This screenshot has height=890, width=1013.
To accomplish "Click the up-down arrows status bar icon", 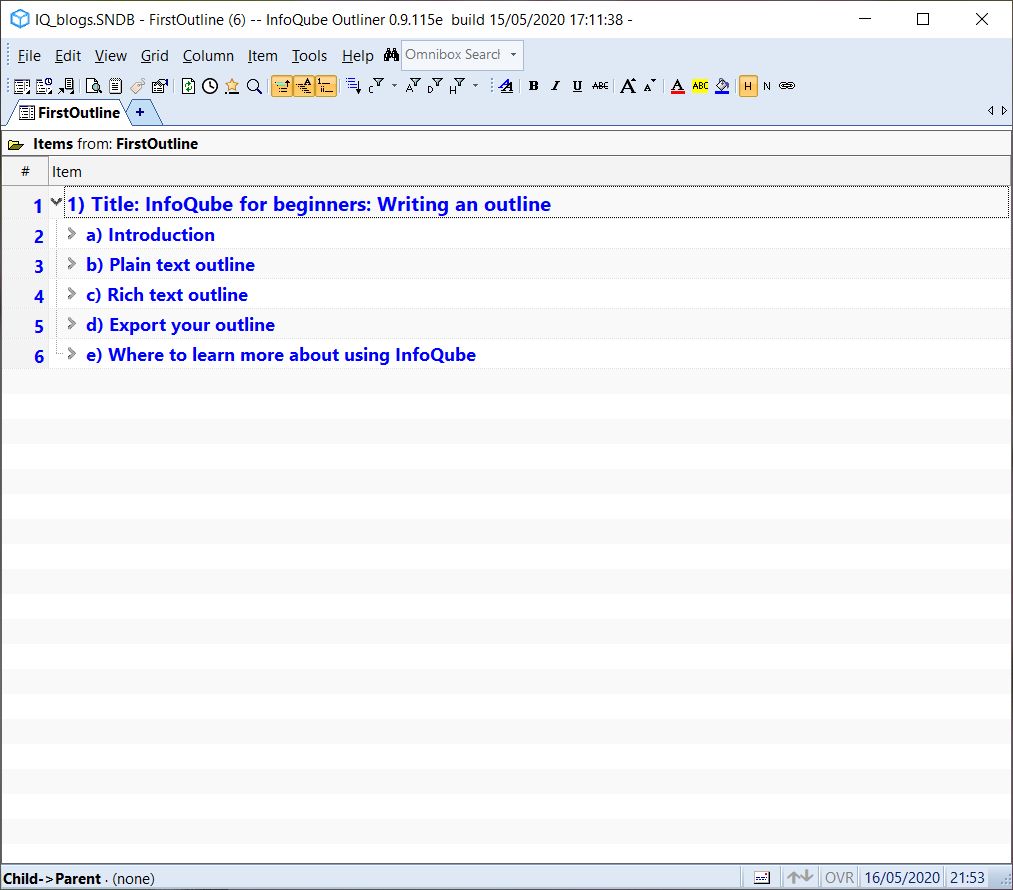I will 799,877.
